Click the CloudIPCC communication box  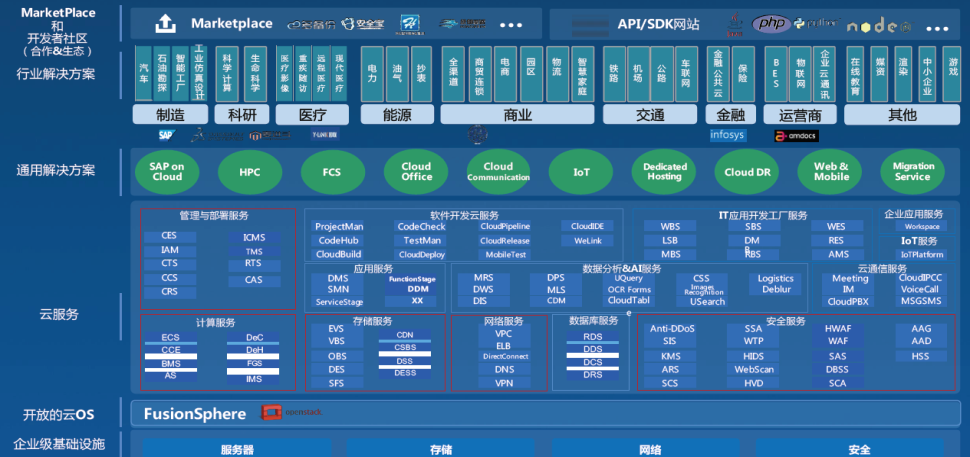pos(920,278)
